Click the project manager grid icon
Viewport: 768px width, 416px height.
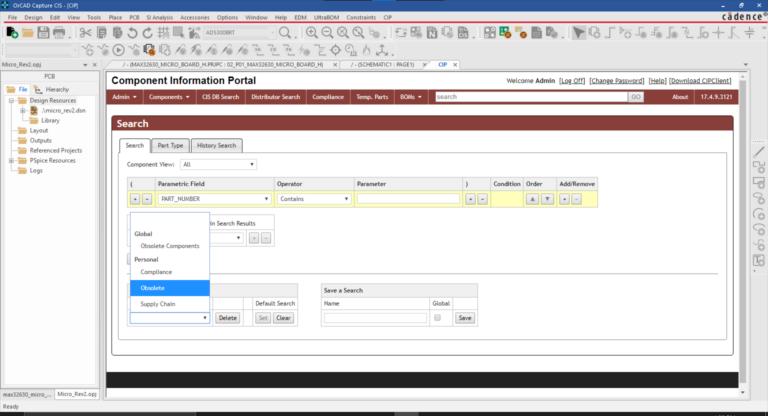click(x=489, y=33)
